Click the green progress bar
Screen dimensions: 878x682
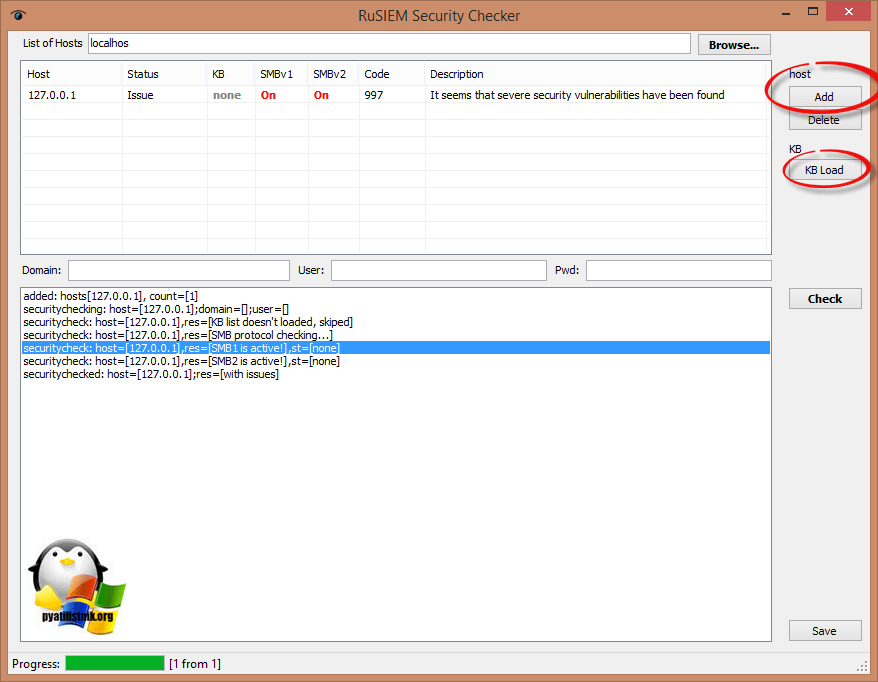114,664
